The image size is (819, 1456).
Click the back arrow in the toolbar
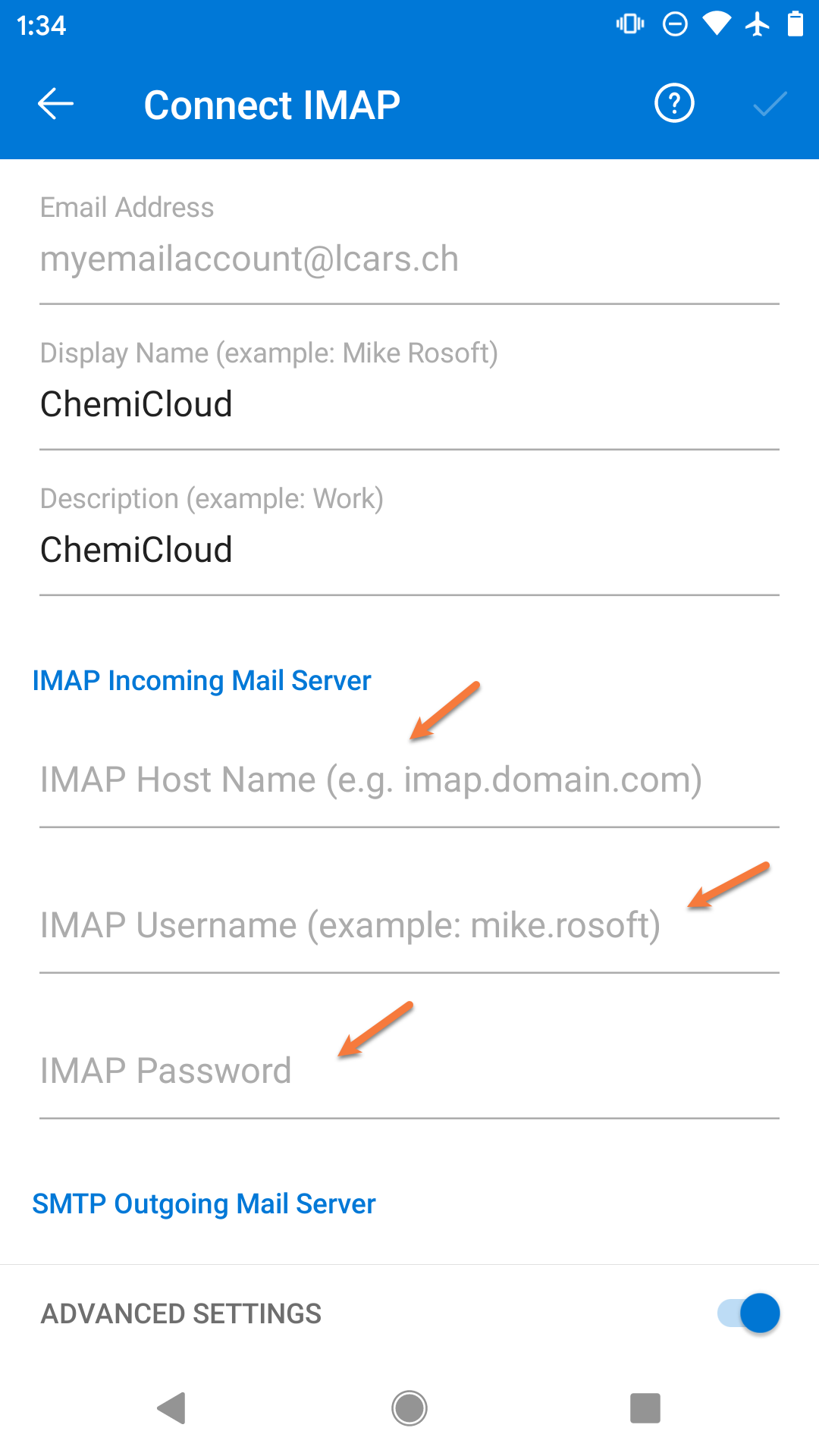point(54,103)
